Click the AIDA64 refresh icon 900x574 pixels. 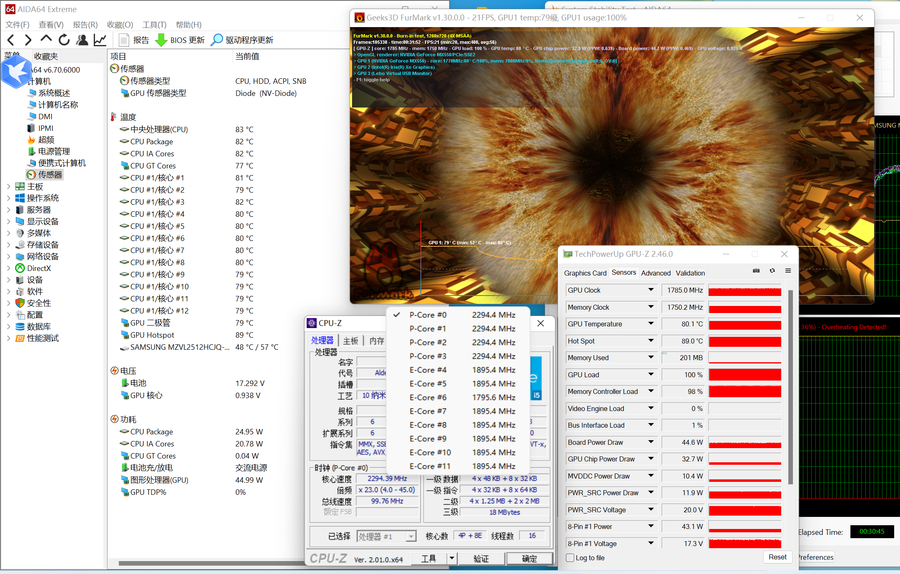click(x=64, y=40)
